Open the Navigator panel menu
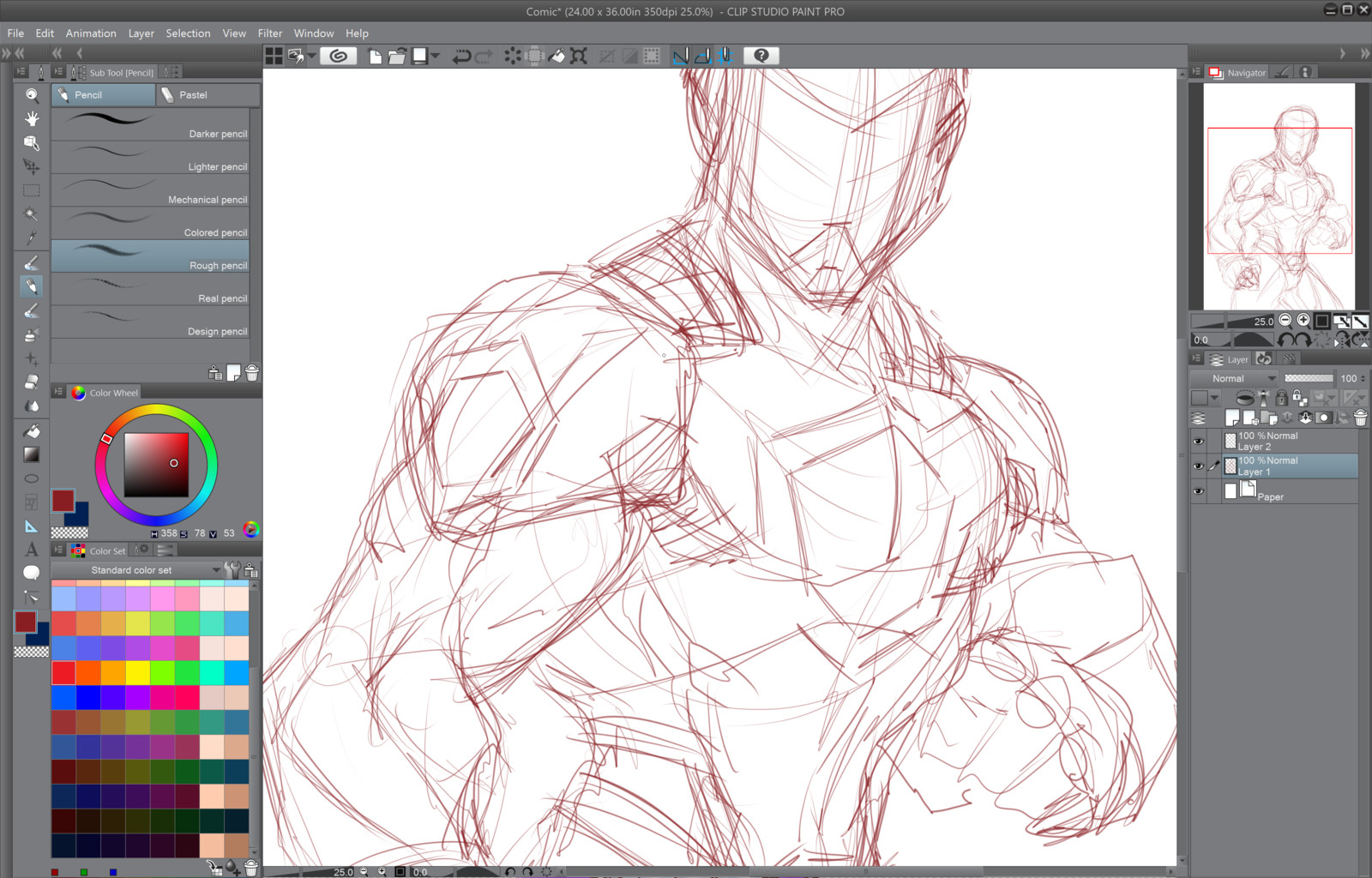The image size is (1372, 878). pos(1196,72)
